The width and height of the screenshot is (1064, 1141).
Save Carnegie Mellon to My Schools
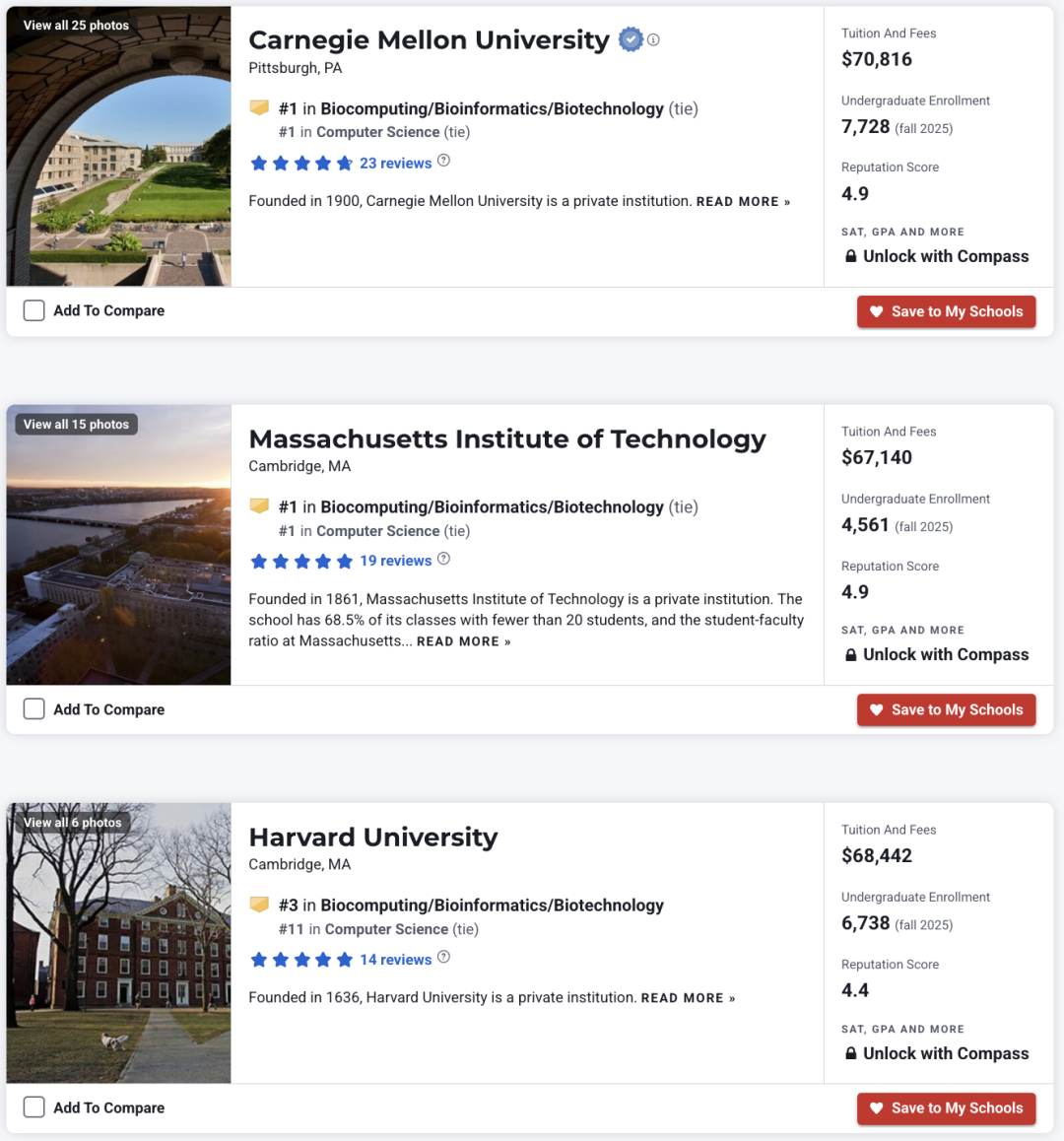click(946, 311)
